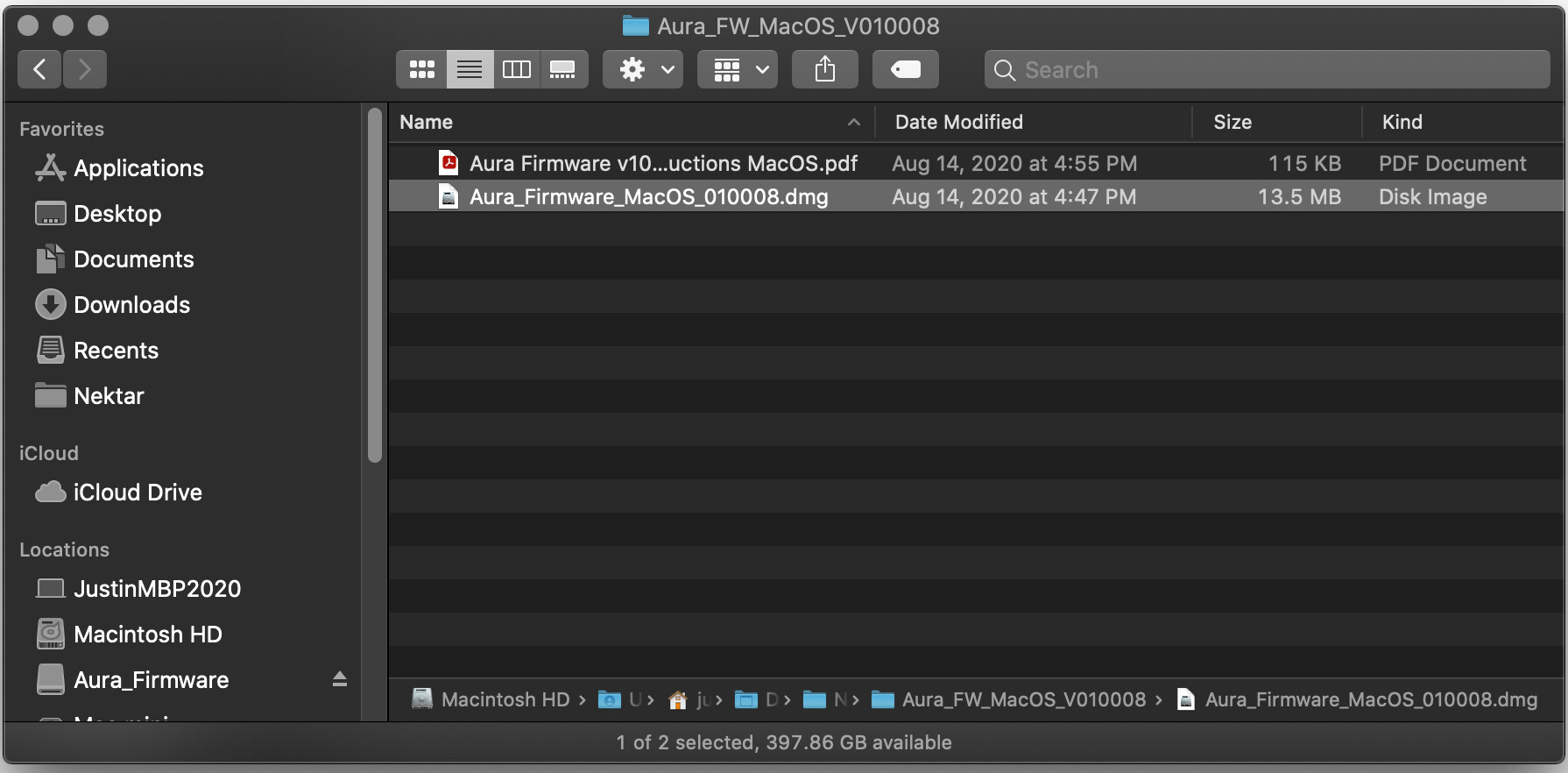Open the Nektar folder in sidebar
The width and height of the screenshot is (1568, 773).
point(109,396)
